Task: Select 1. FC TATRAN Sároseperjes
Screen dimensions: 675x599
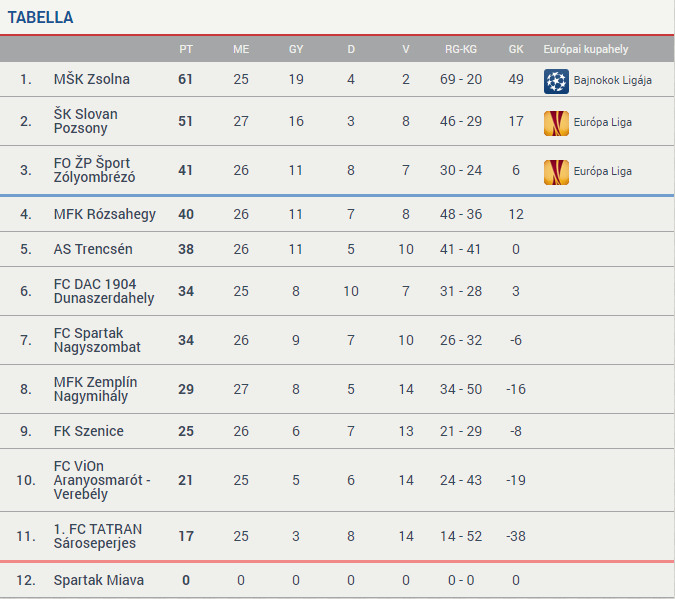Action: pyautogui.click(x=98, y=536)
